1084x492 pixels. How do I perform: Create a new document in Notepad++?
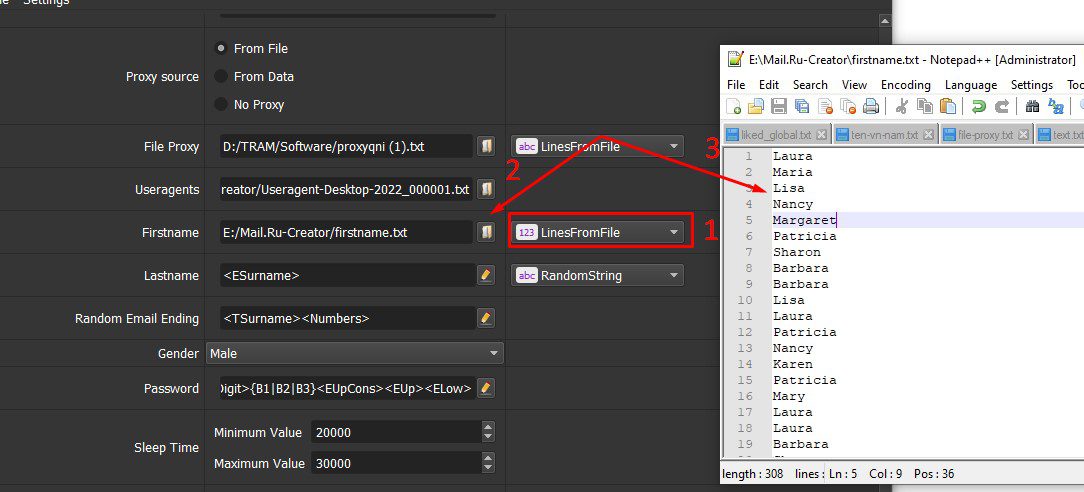point(734,106)
